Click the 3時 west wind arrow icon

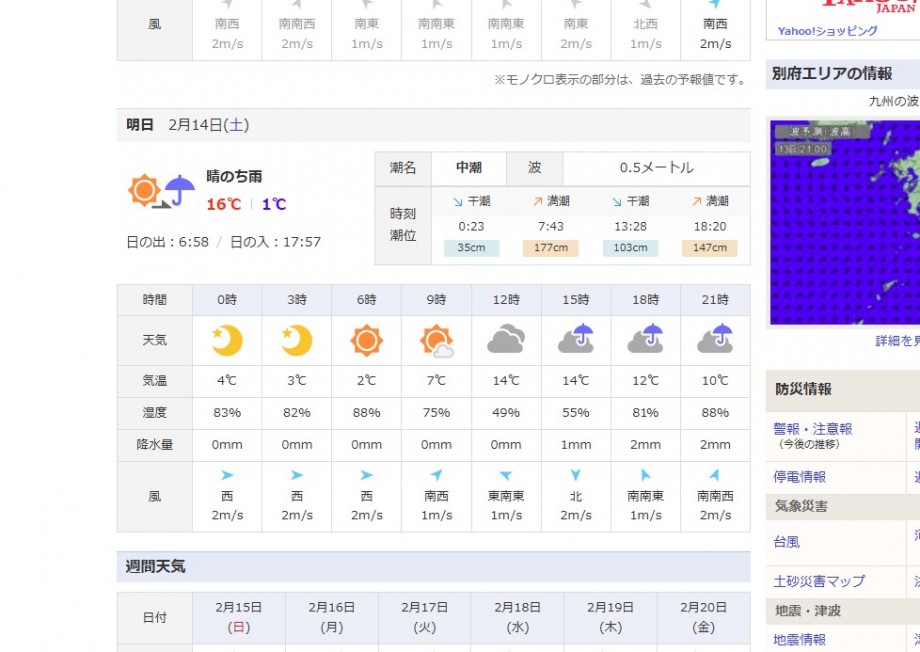pos(297,476)
